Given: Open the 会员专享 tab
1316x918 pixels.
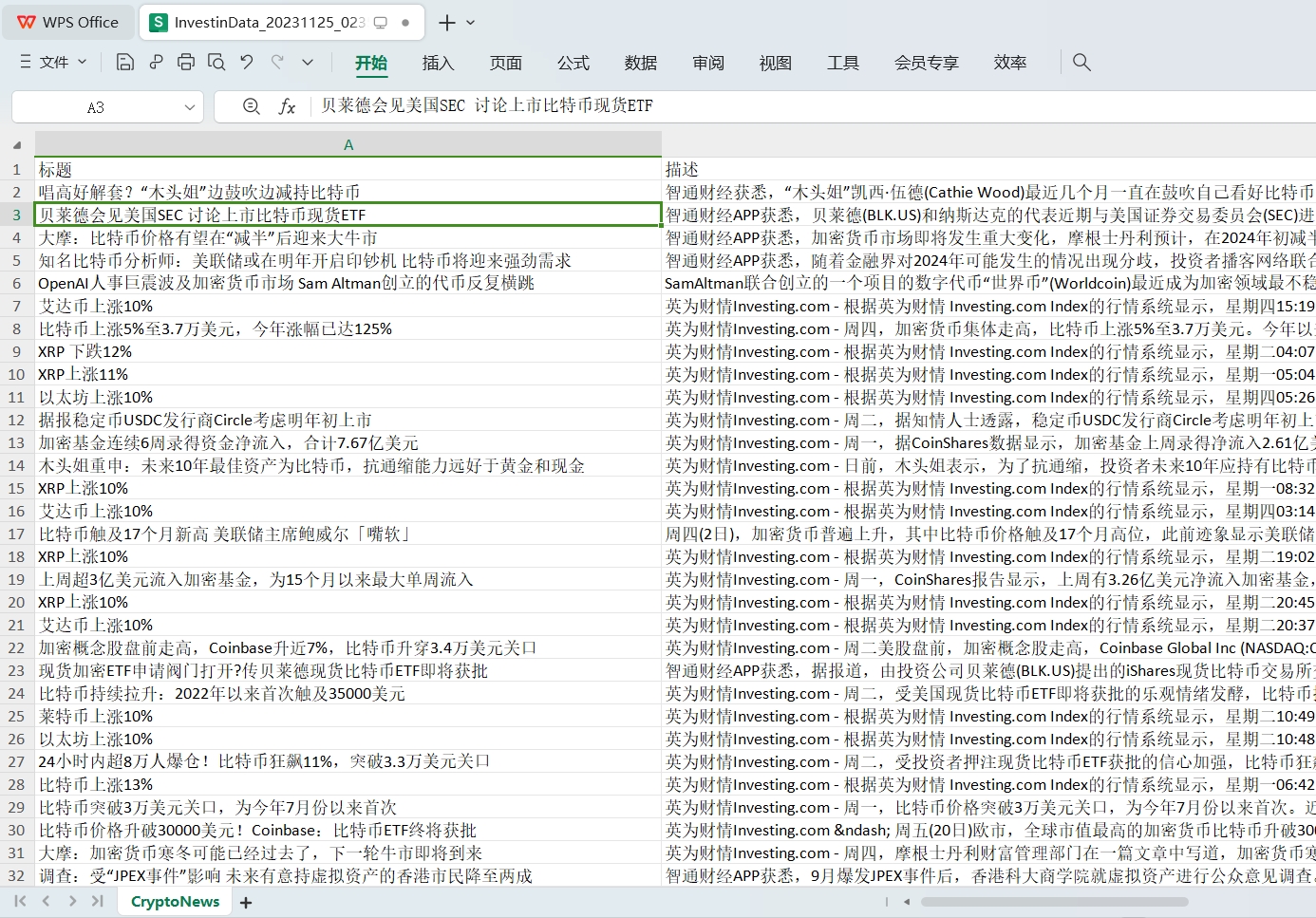Looking at the screenshot, I should pyautogui.click(x=926, y=63).
